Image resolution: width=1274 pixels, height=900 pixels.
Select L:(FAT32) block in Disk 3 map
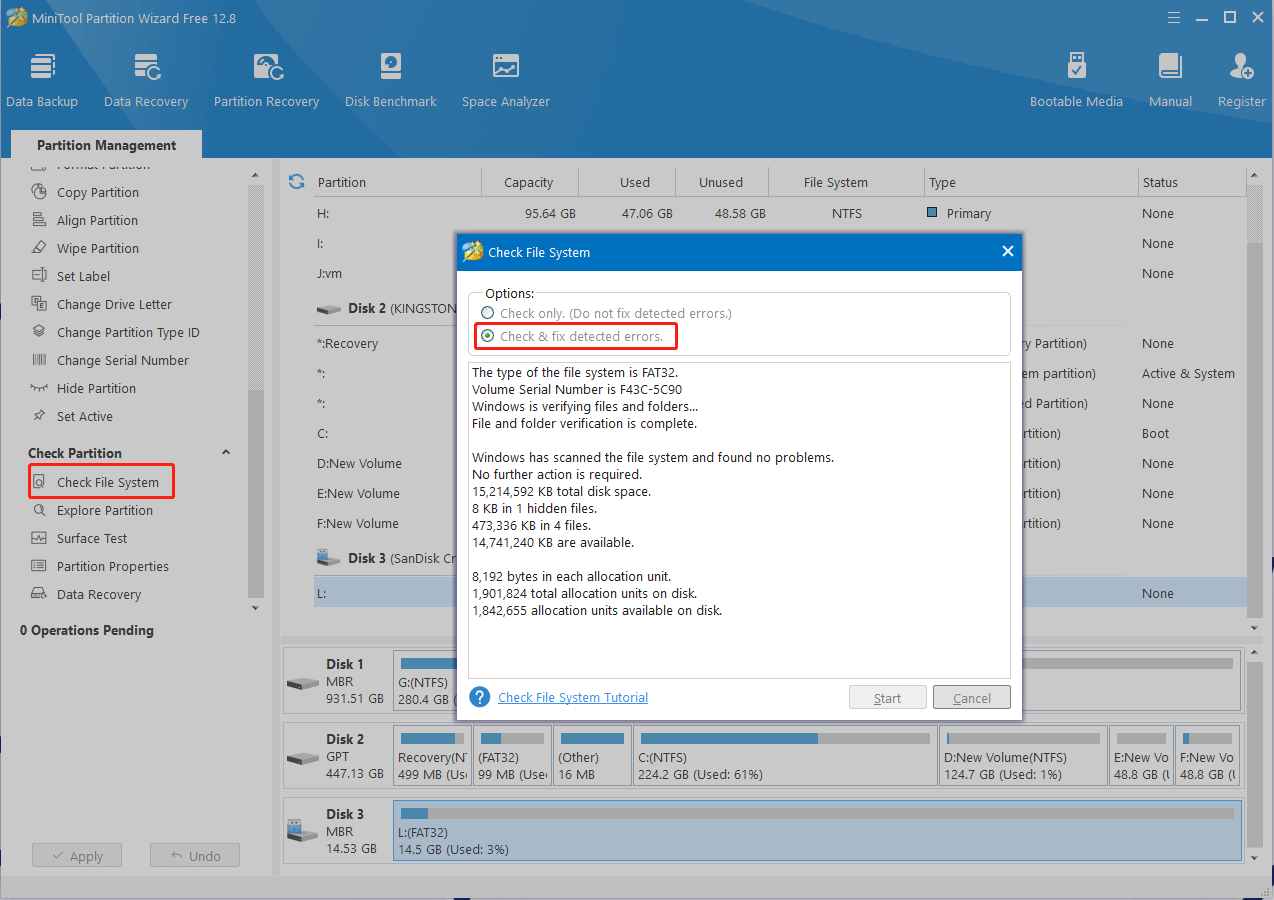click(x=817, y=831)
